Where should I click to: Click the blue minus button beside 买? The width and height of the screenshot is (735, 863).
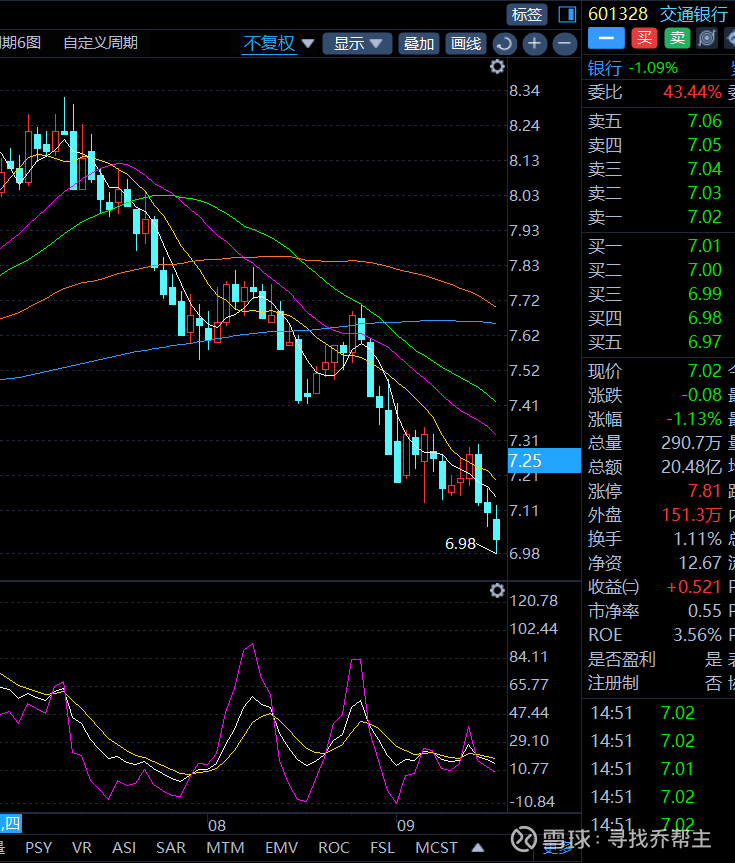click(606, 38)
